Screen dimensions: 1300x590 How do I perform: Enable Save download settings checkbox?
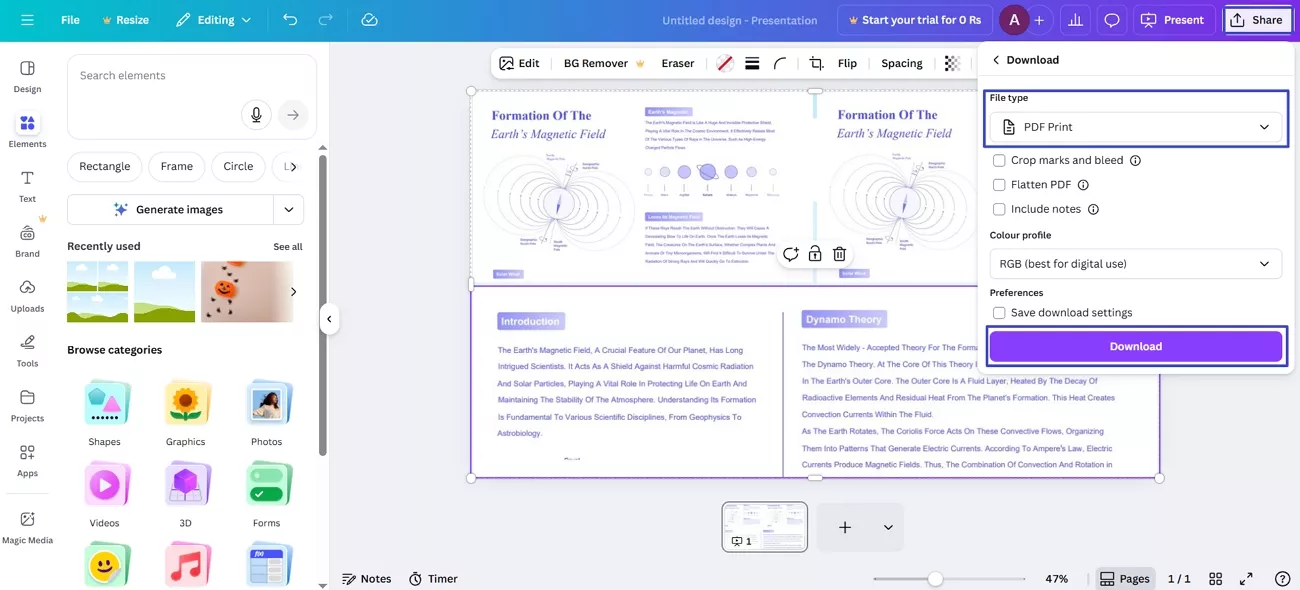(999, 313)
